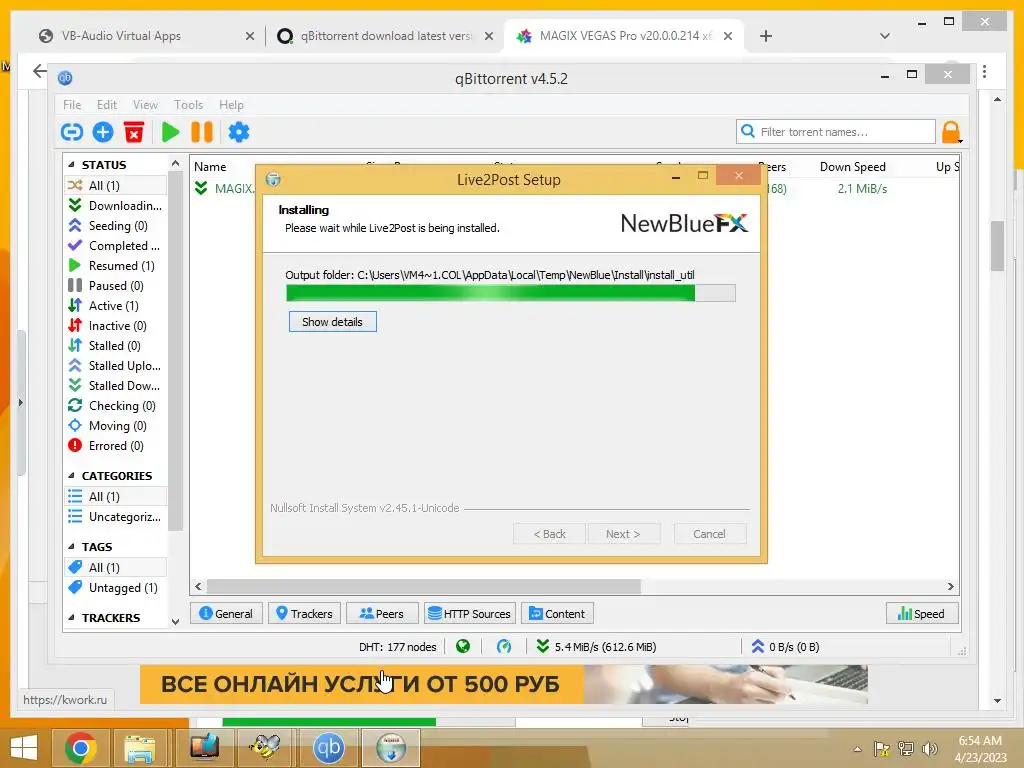Screen dimensions: 1024x768
Task: Open the browser tab search dropdown
Action: point(885,36)
